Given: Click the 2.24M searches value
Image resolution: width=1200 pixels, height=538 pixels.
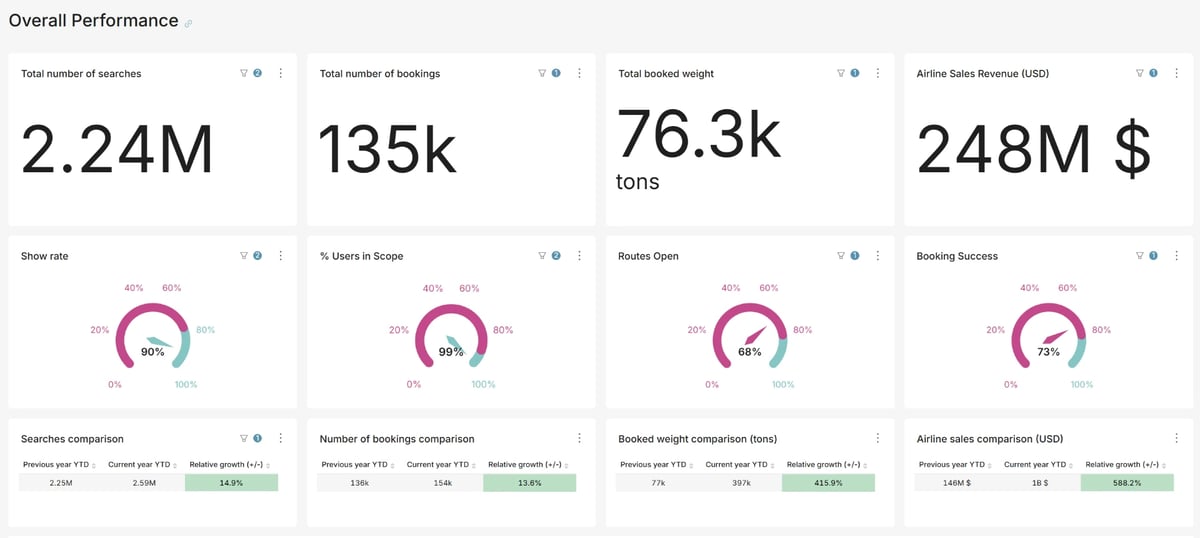Looking at the screenshot, I should pos(117,150).
